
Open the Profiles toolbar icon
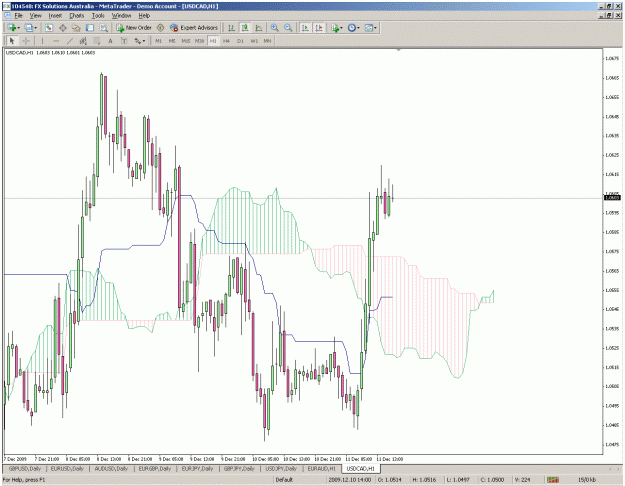28,28
